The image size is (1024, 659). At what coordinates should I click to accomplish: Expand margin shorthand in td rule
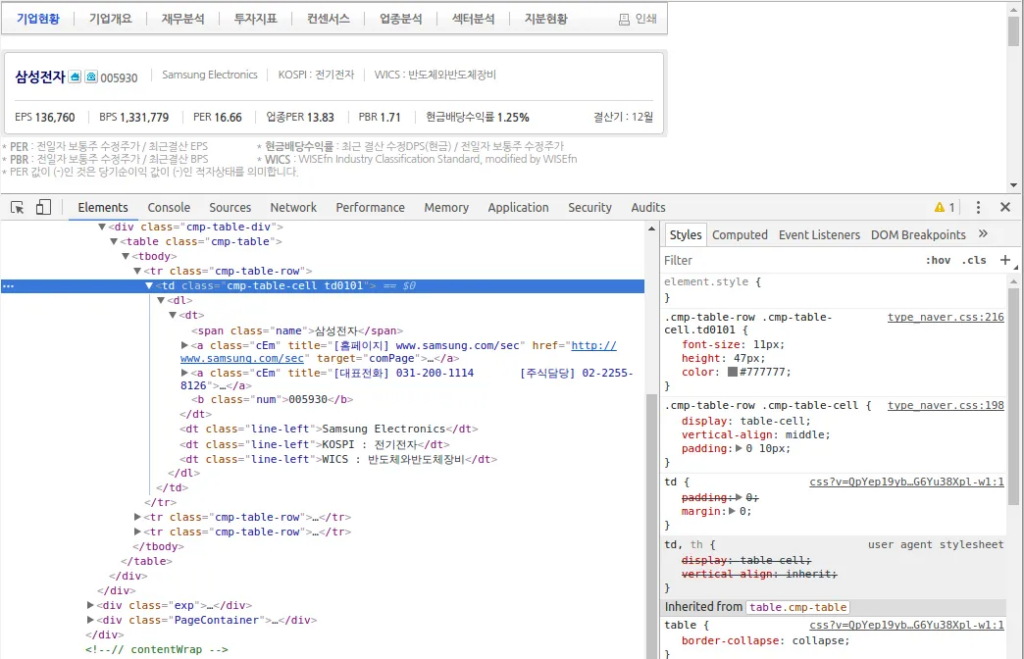pyautogui.click(x=732, y=511)
